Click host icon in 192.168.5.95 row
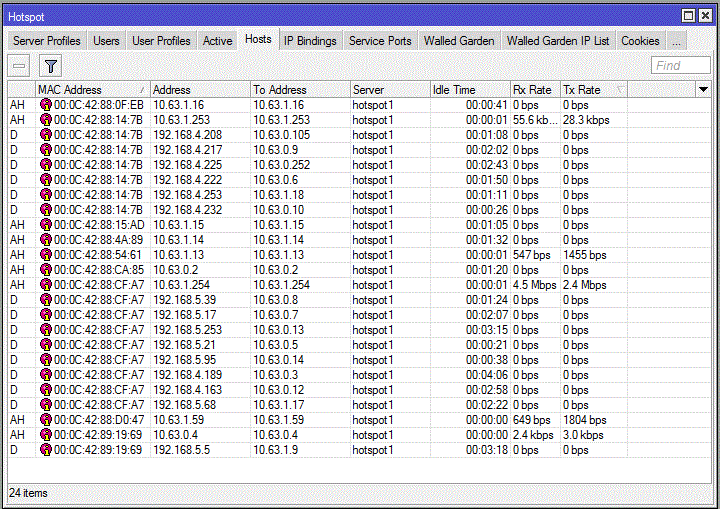The width and height of the screenshot is (720, 509). click(45, 360)
